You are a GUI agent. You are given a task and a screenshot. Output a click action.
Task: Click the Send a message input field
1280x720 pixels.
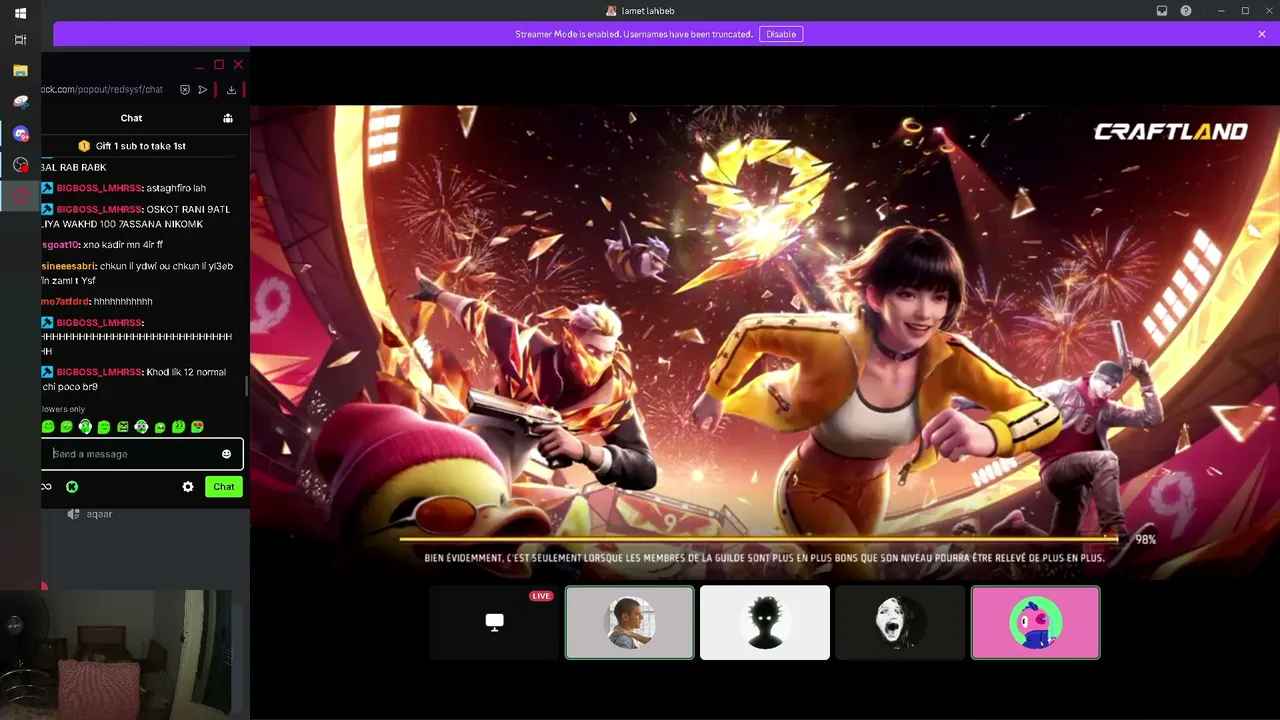pyautogui.click(x=143, y=454)
